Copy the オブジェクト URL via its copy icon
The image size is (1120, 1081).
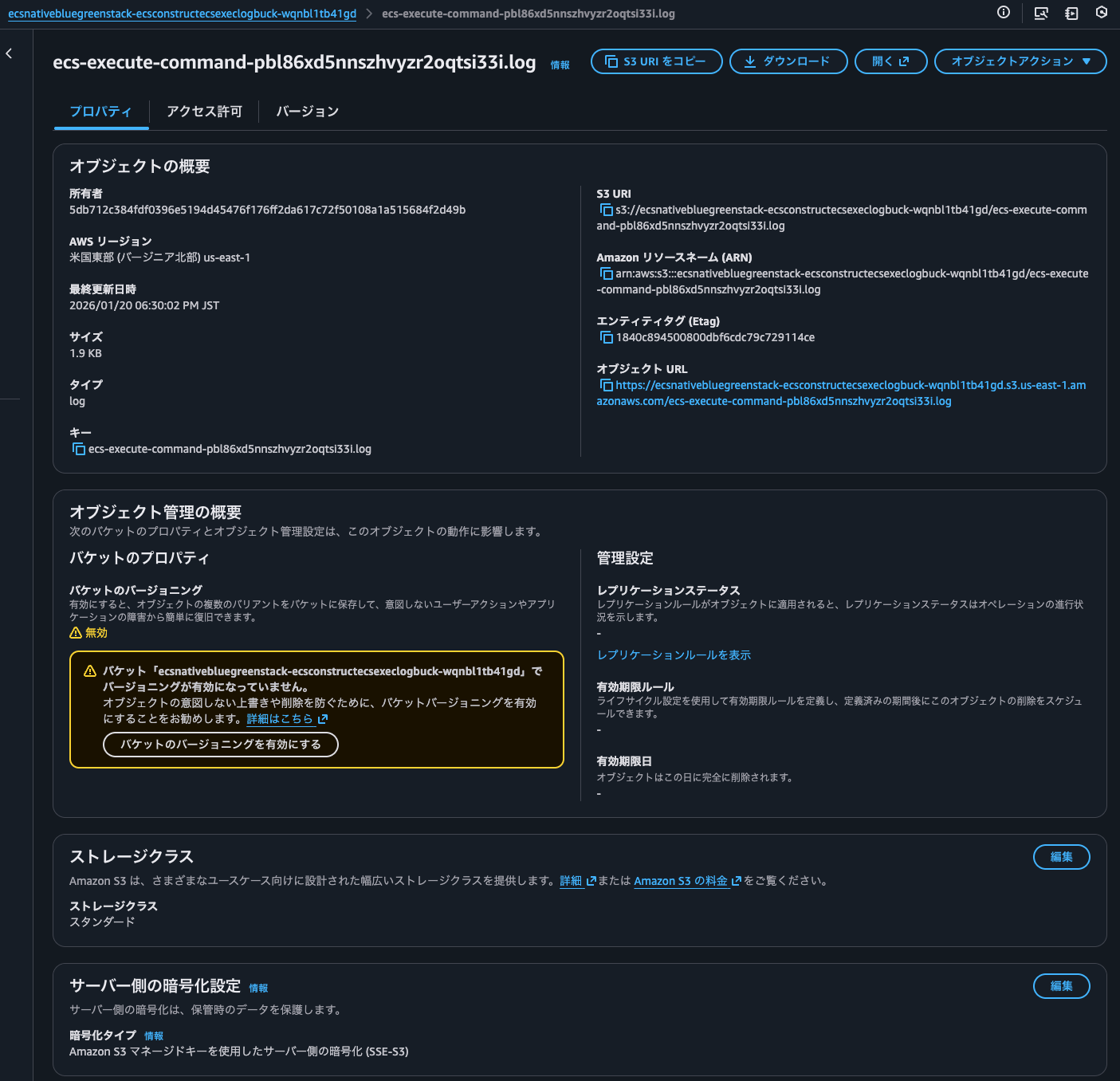pyautogui.click(x=606, y=385)
